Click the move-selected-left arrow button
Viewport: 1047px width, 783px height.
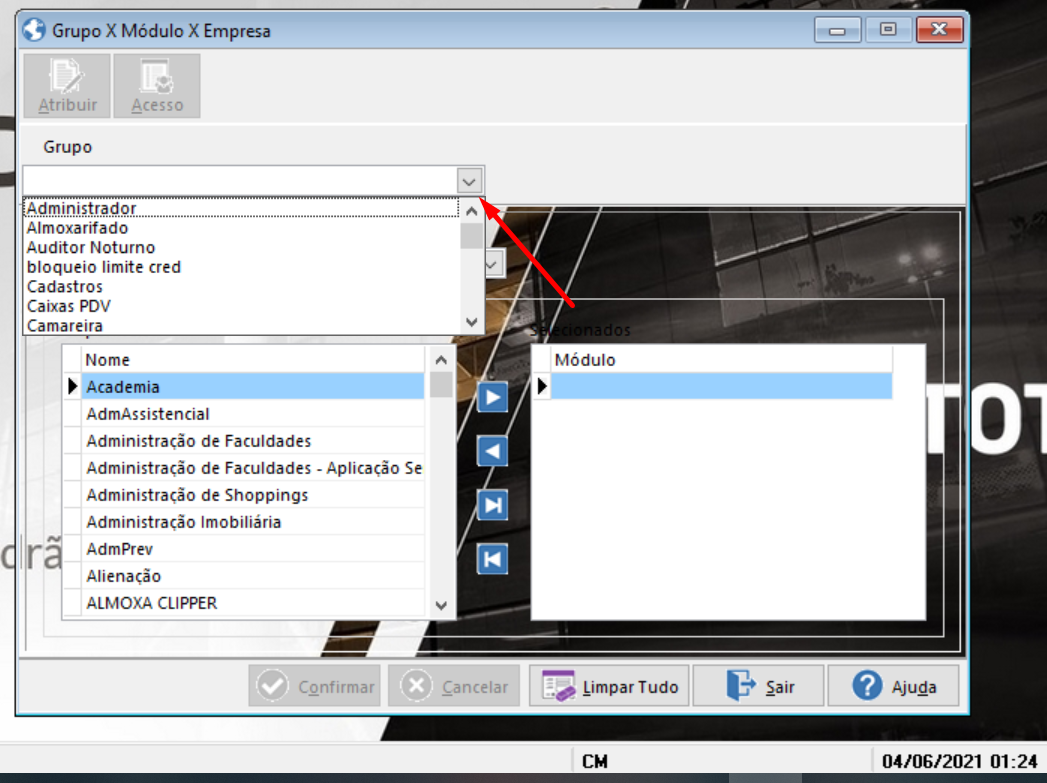coord(493,451)
